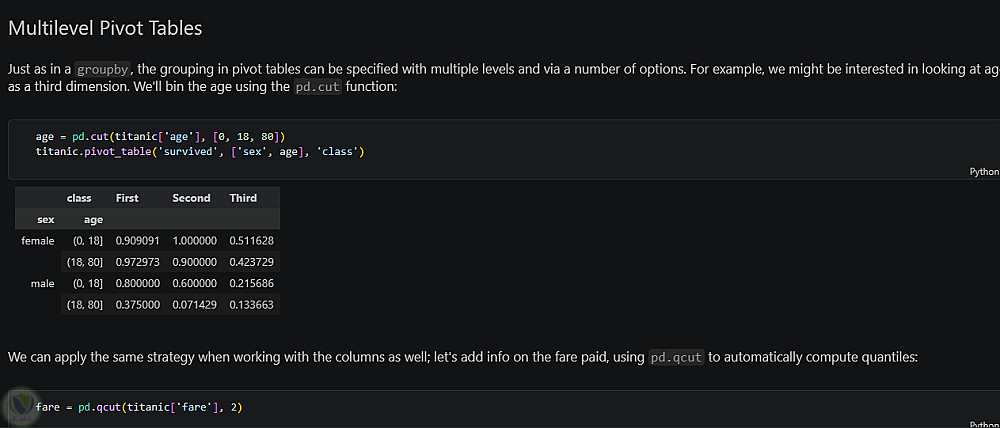
Task: Click the inline pd.cut code reference
Action: pos(318,87)
